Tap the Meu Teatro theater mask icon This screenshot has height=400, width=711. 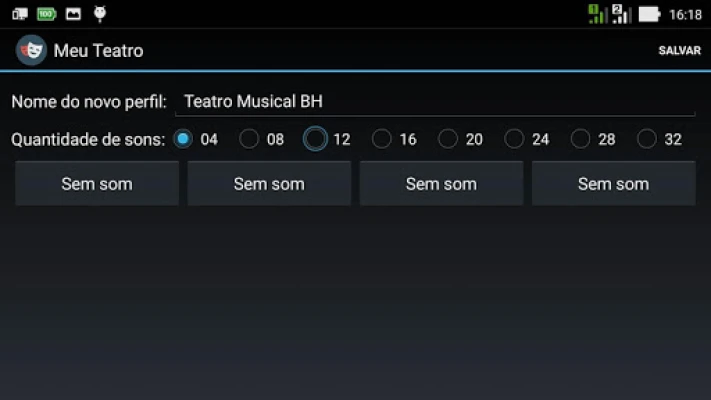[31, 50]
